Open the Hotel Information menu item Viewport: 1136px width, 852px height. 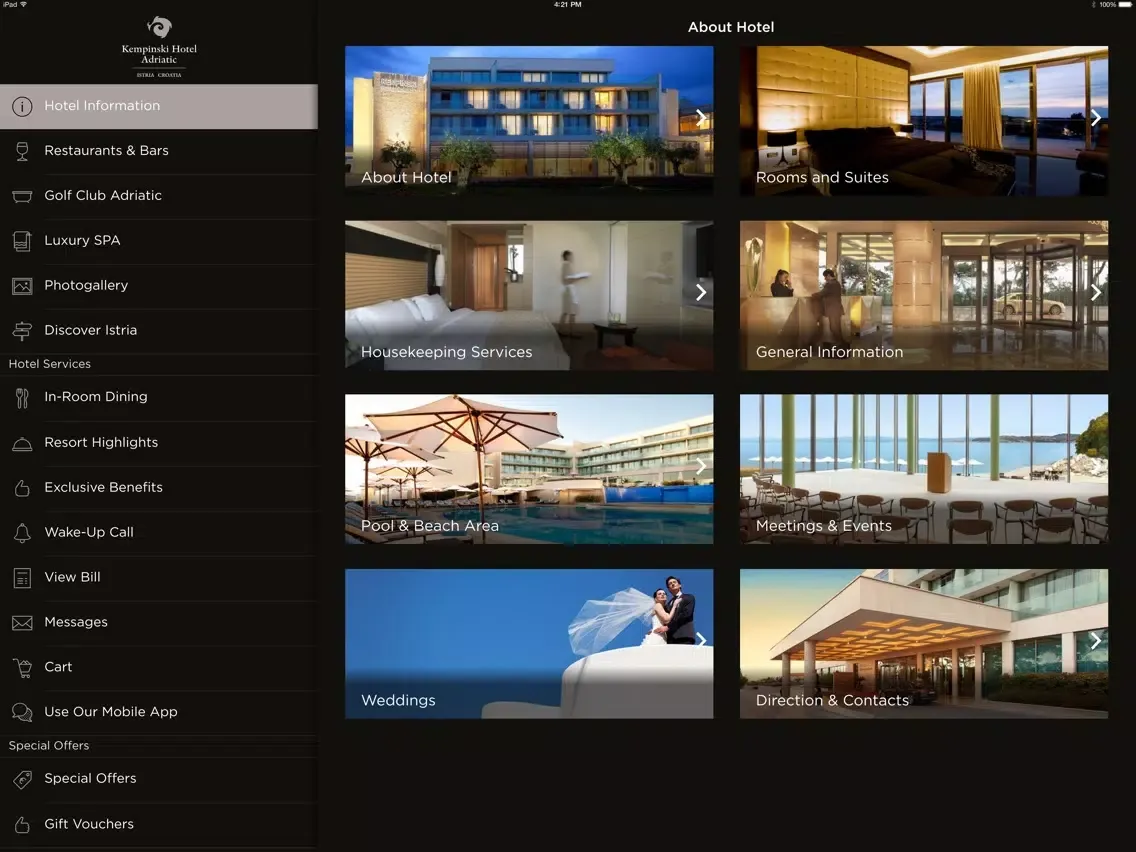(159, 106)
